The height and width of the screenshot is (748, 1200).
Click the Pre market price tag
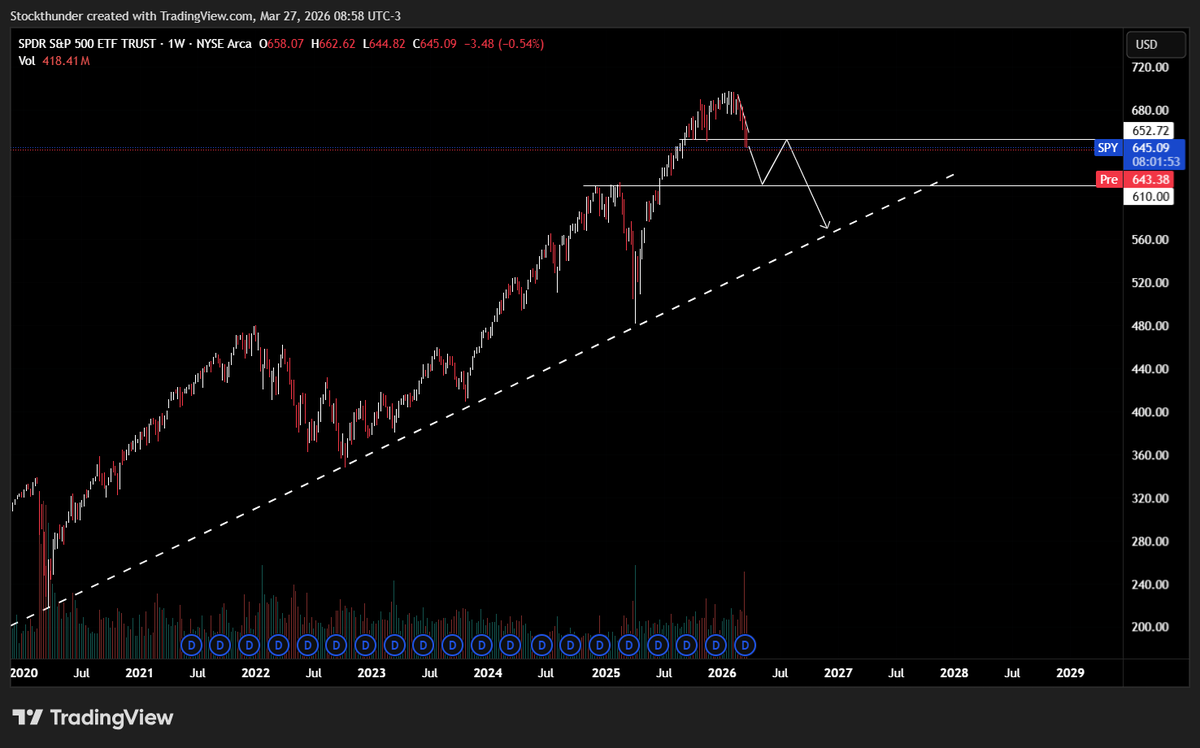point(1107,179)
